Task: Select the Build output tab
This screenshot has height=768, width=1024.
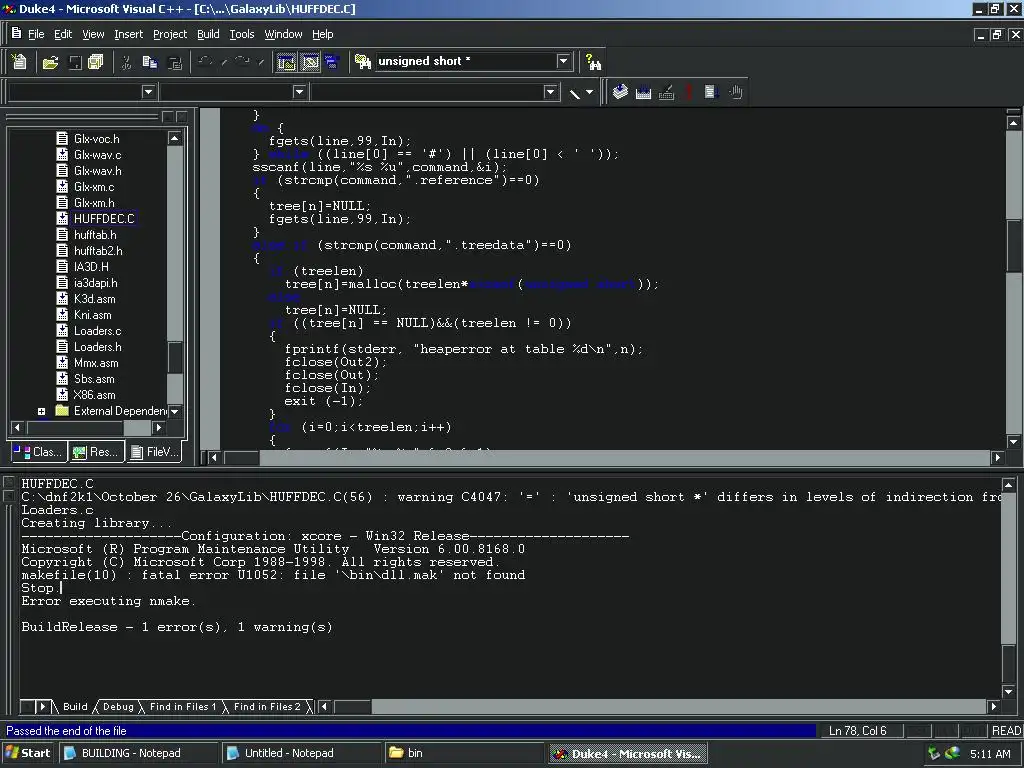Action: pos(75,707)
